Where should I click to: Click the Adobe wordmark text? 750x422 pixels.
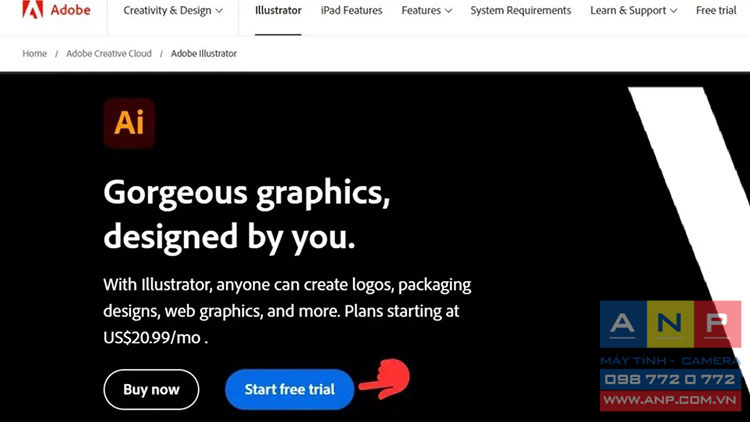(71, 10)
